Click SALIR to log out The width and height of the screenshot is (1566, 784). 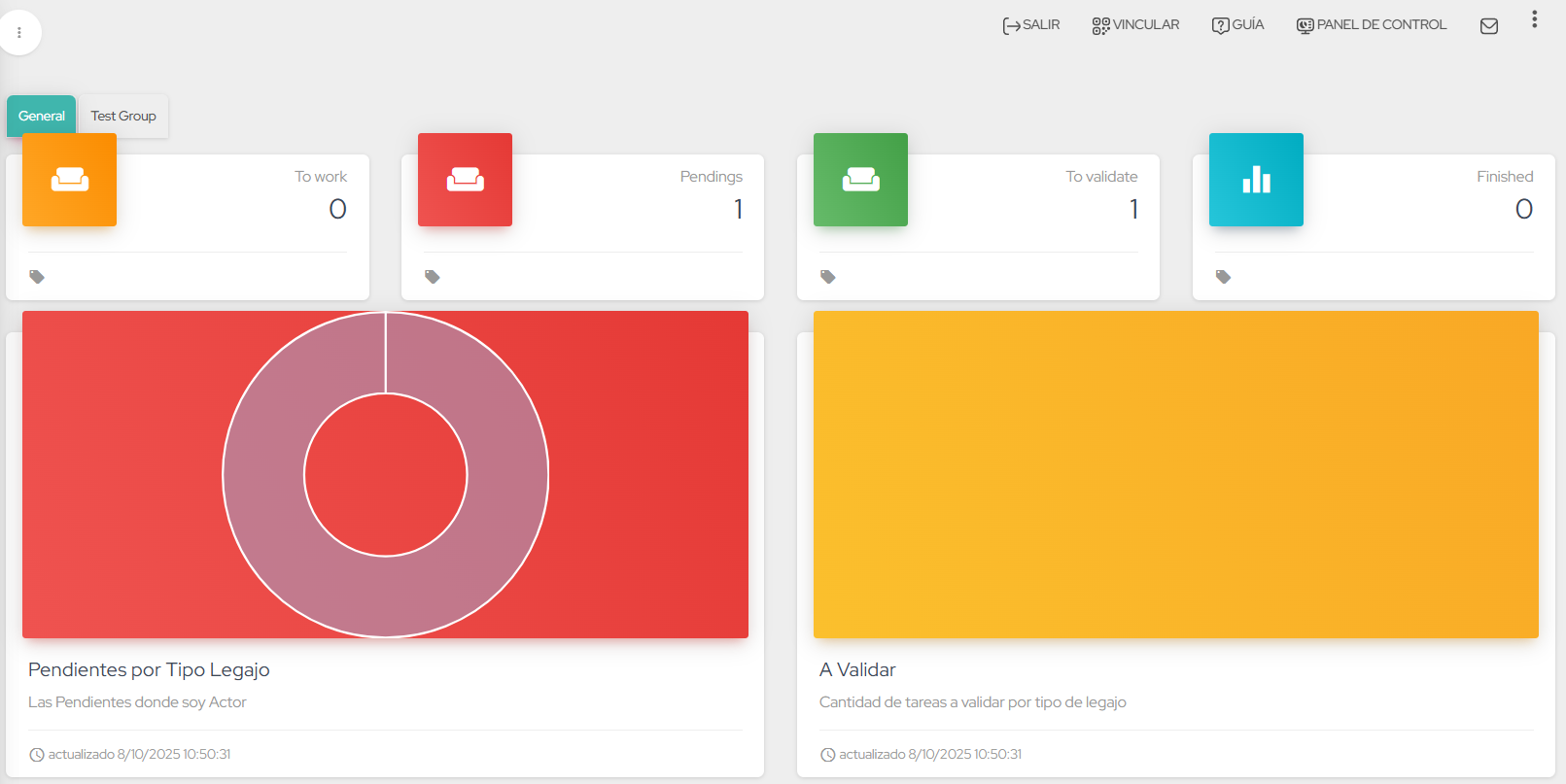(1031, 25)
